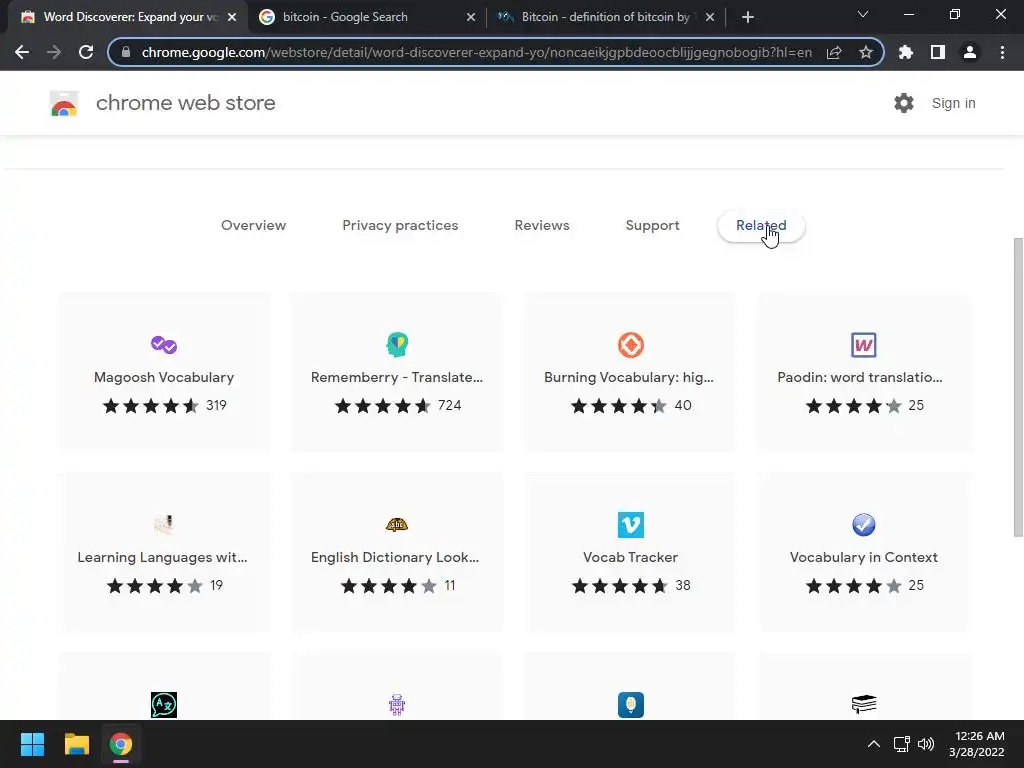The height and width of the screenshot is (768, 1024).
Task: Click the blue lightbulb extension icon
Action: click(x=631, y=705)
